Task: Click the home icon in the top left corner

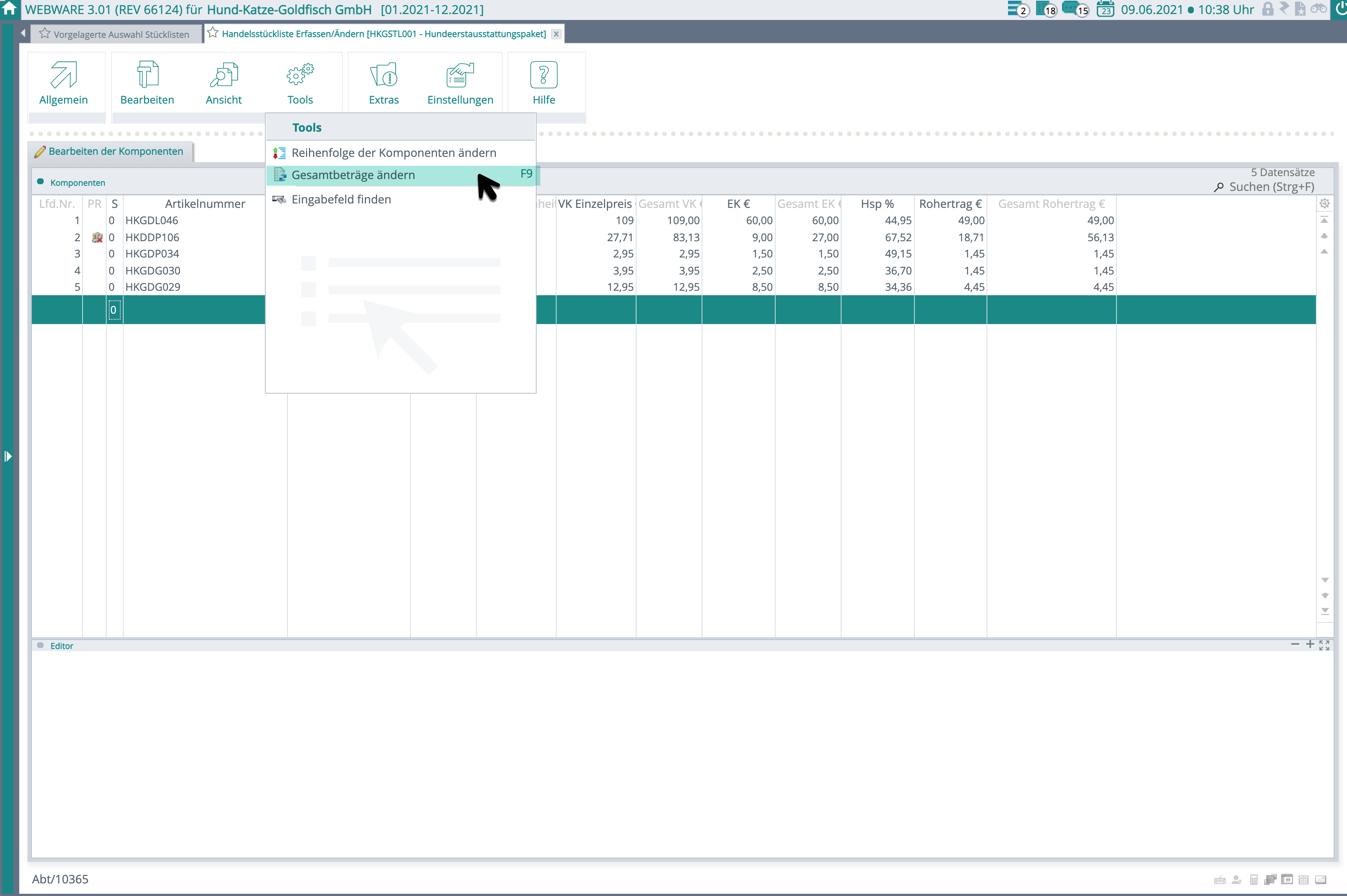Action: coord(9,9)
